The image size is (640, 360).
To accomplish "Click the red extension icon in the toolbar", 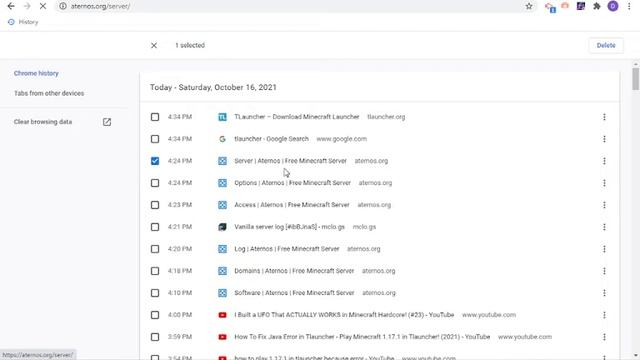I will coord(565,6).
